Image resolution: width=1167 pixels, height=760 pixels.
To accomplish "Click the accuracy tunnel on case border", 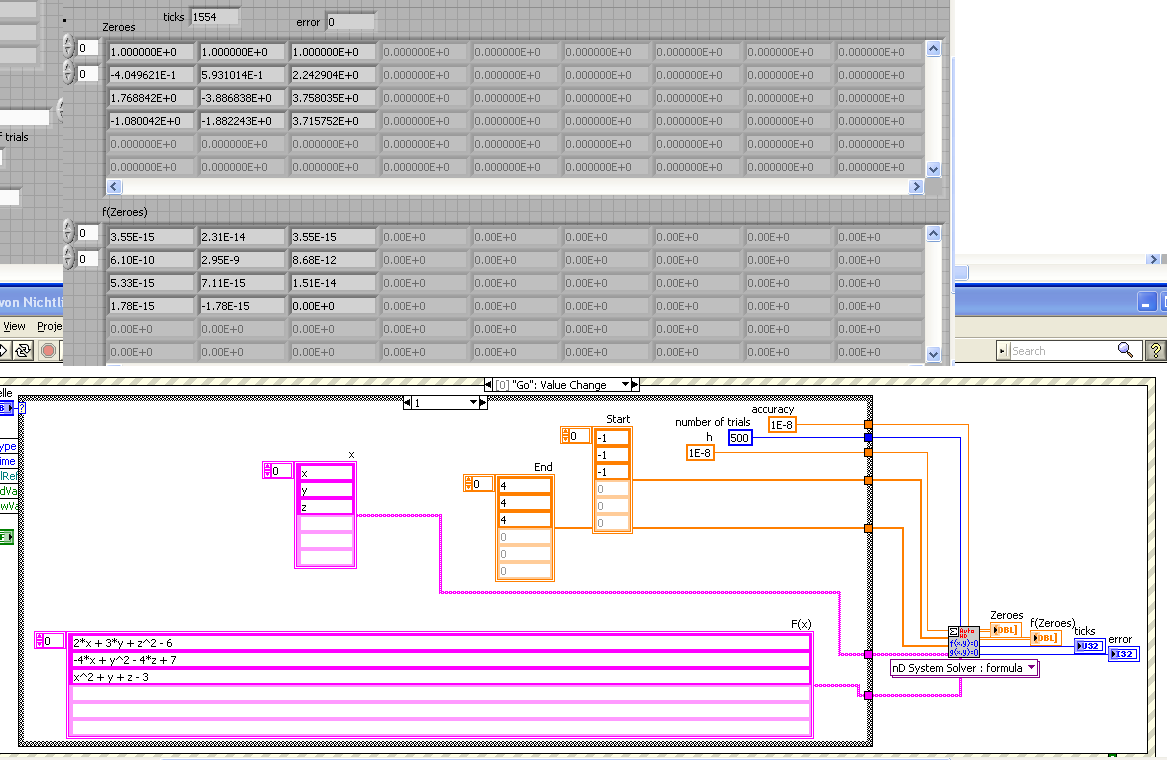I will click(868, 424).
